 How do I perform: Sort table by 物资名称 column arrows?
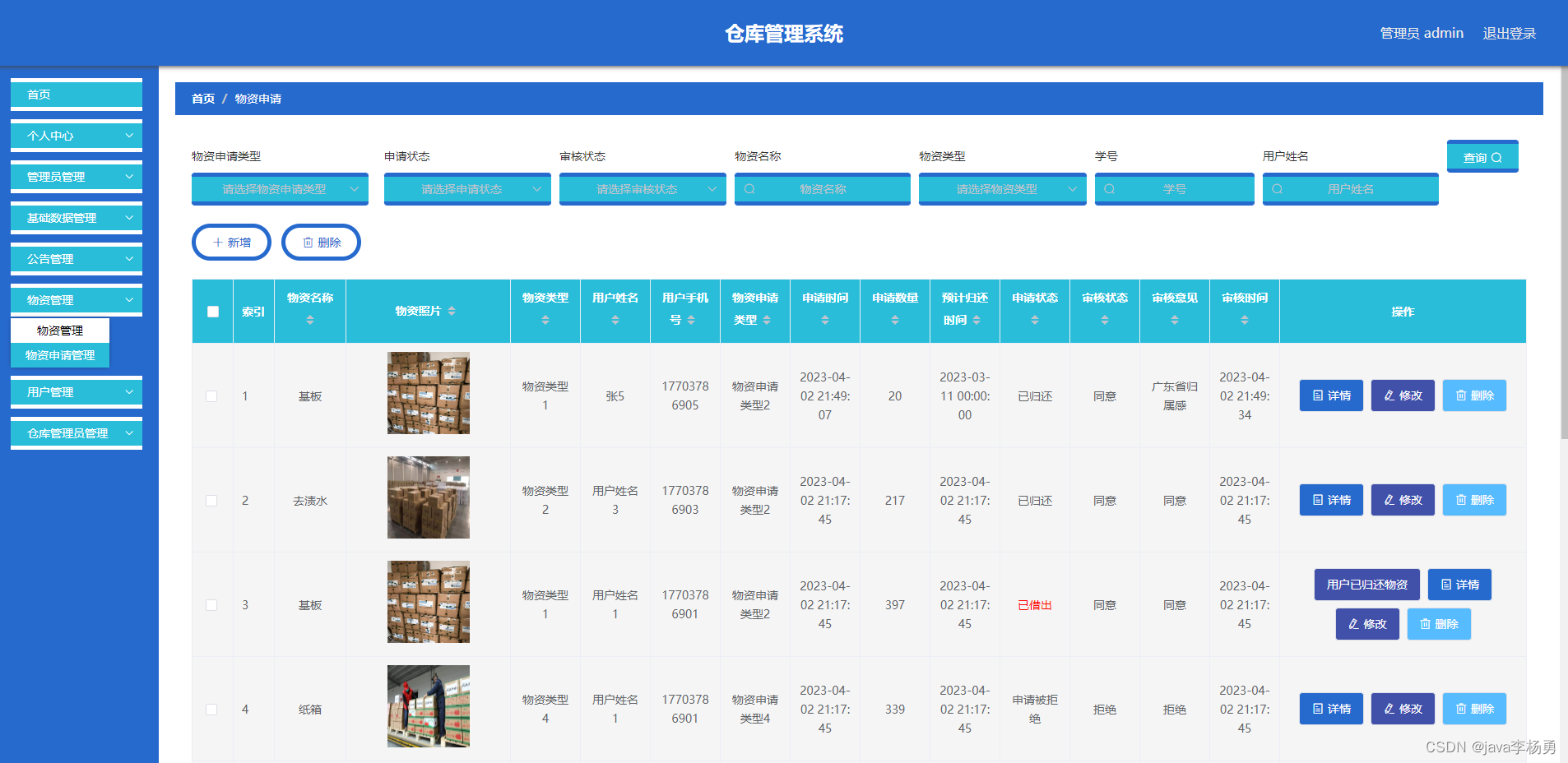(310, 320)
